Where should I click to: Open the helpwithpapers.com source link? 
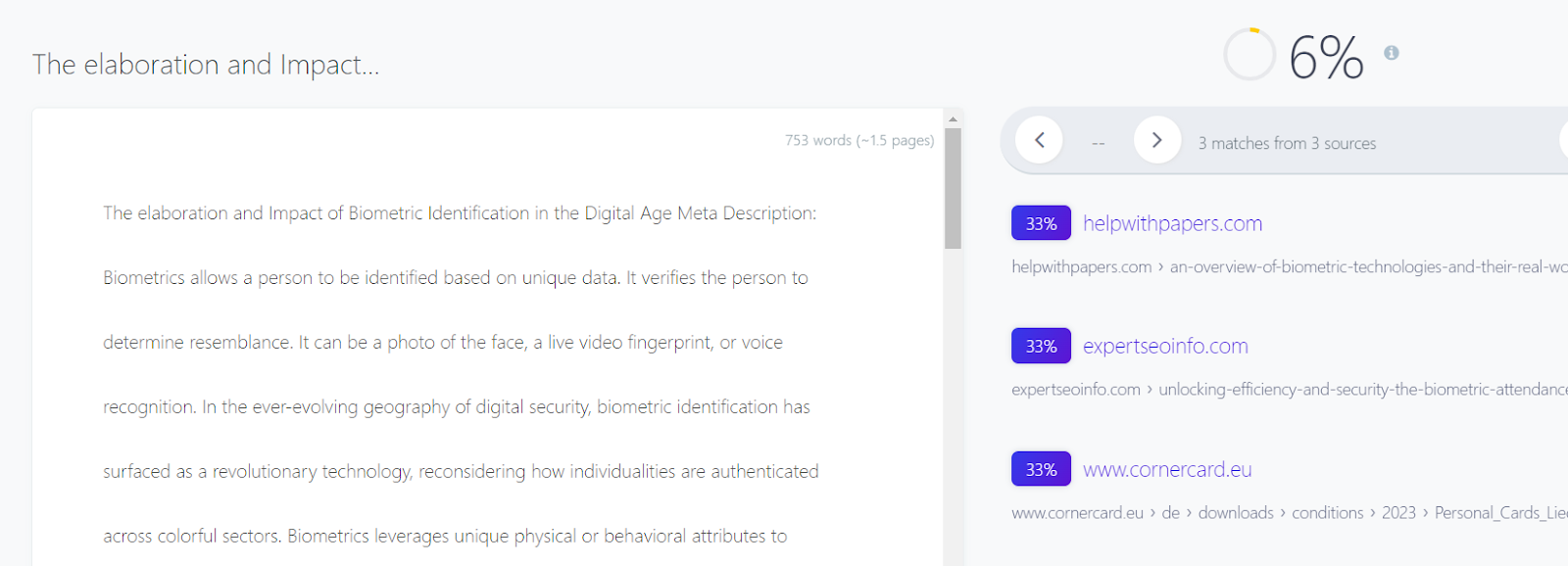pos(1172,223)
